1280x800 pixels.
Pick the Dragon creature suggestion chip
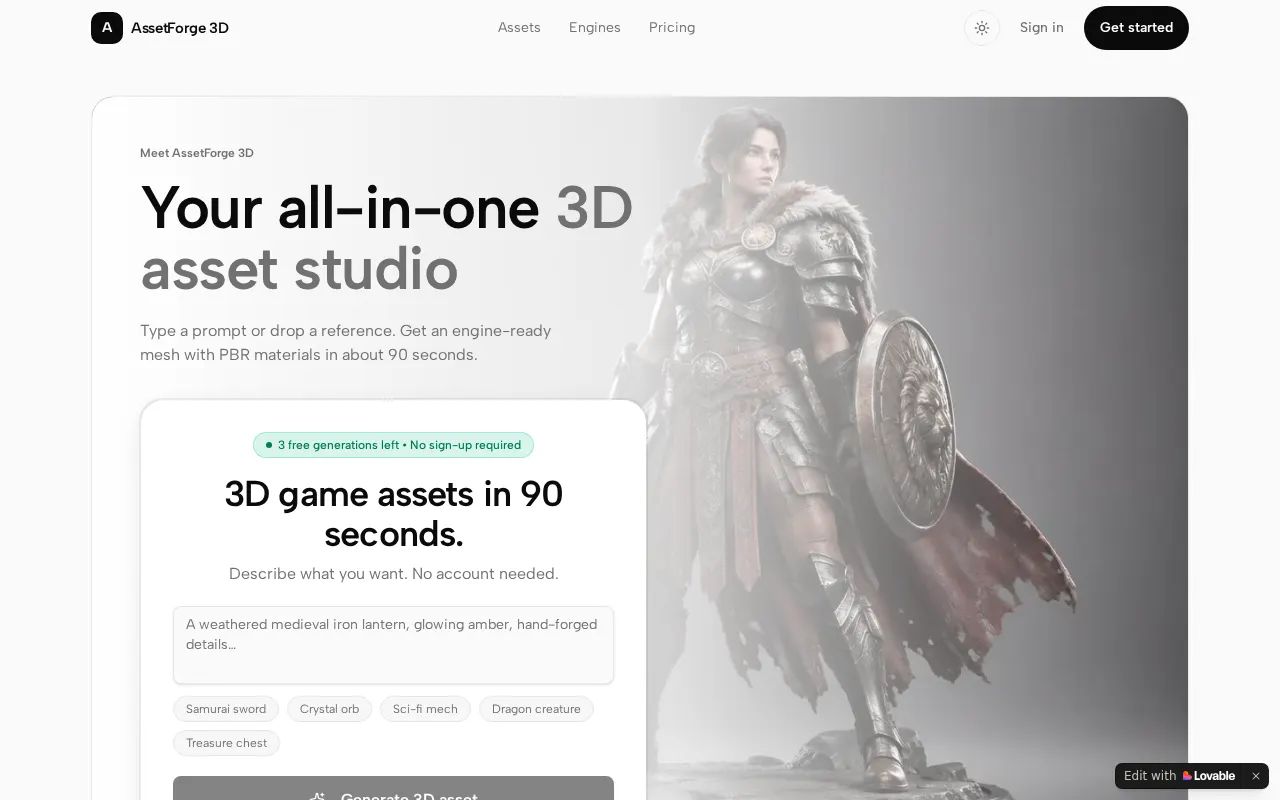tap(536, 709)
